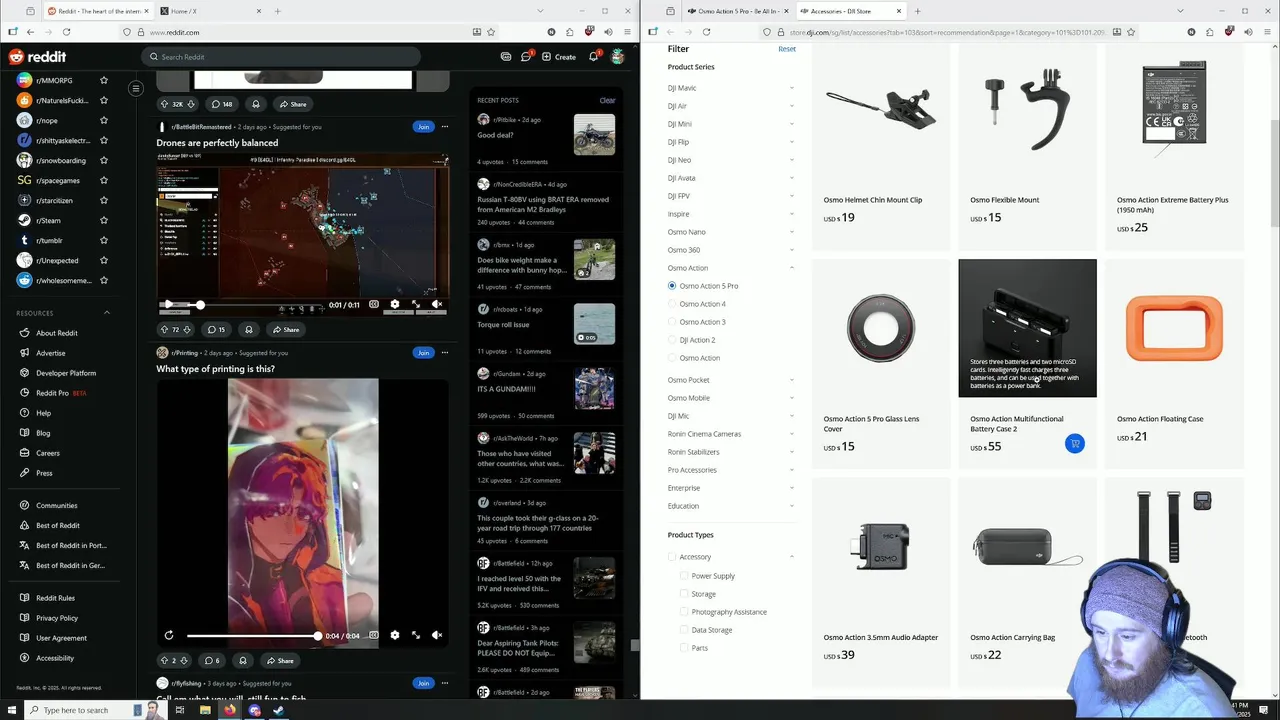Favorite r/Steam with its star icon
Viewport: 1280px width, 720px height.
pyautogui.click(x=103, y=220)
